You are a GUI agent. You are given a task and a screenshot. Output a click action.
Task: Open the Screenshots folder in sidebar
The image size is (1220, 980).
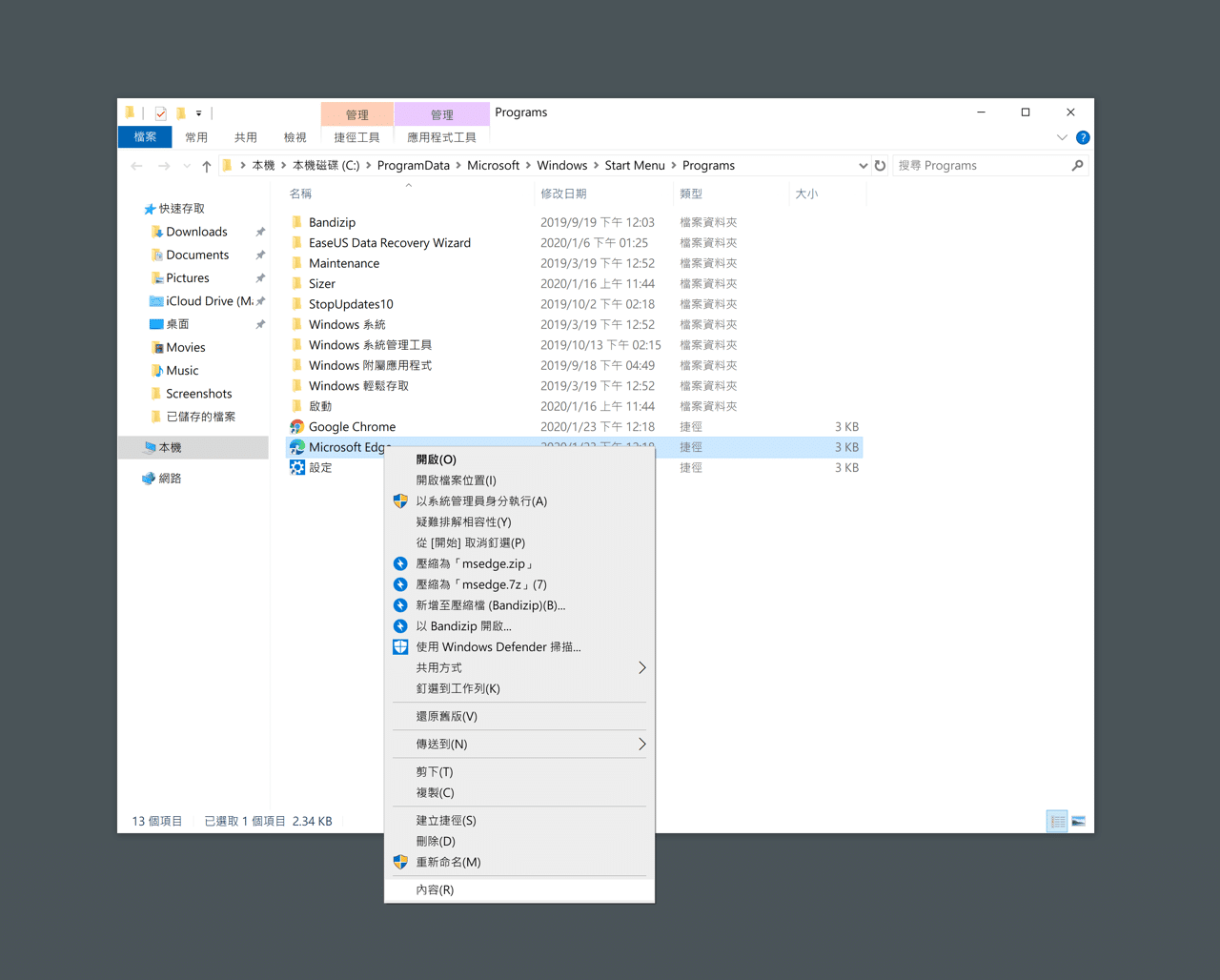pos(198,394)
